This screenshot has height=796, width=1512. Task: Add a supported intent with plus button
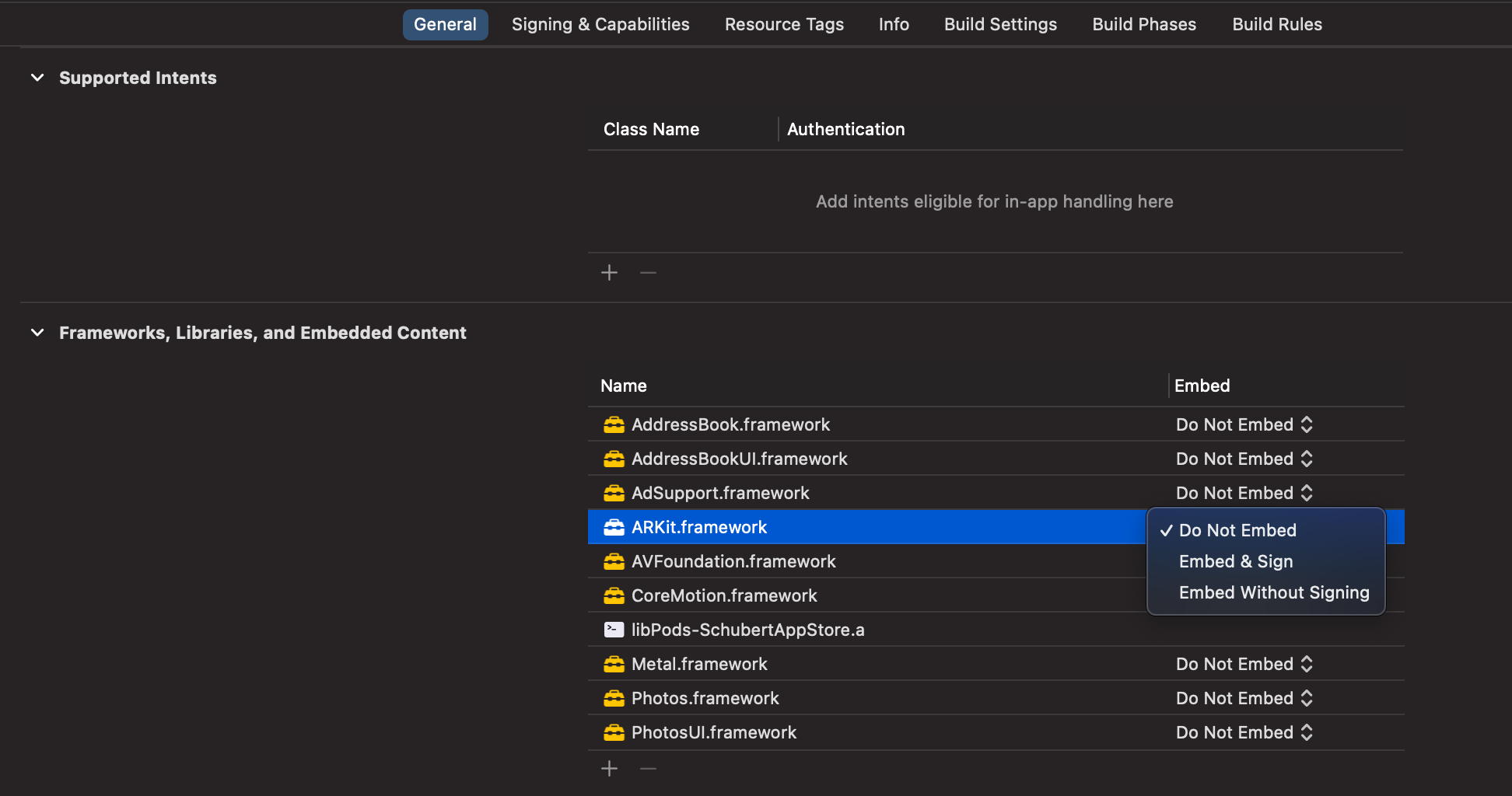(x=610, y=272)
